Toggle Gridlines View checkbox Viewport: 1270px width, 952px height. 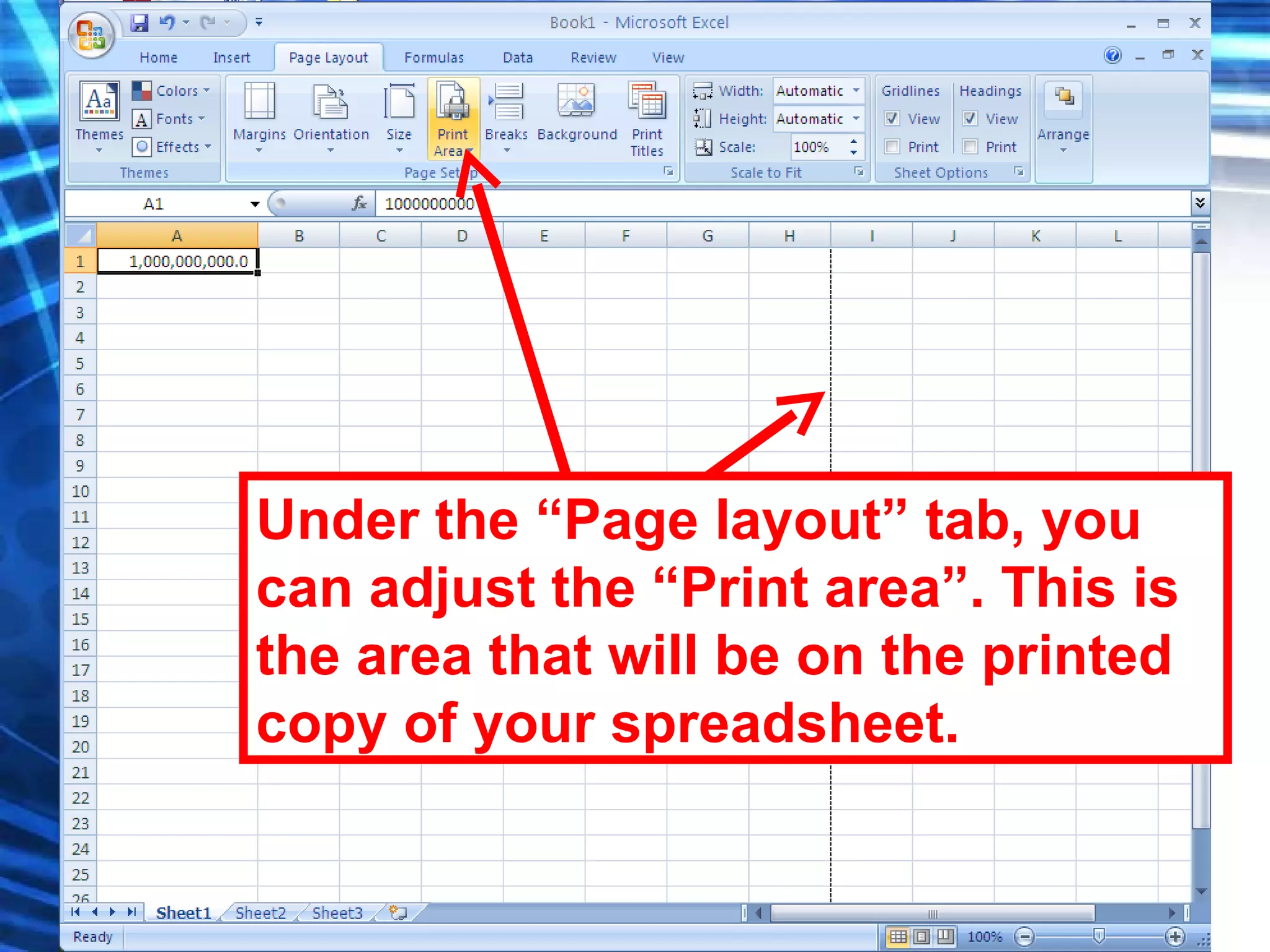pos(892,118)
